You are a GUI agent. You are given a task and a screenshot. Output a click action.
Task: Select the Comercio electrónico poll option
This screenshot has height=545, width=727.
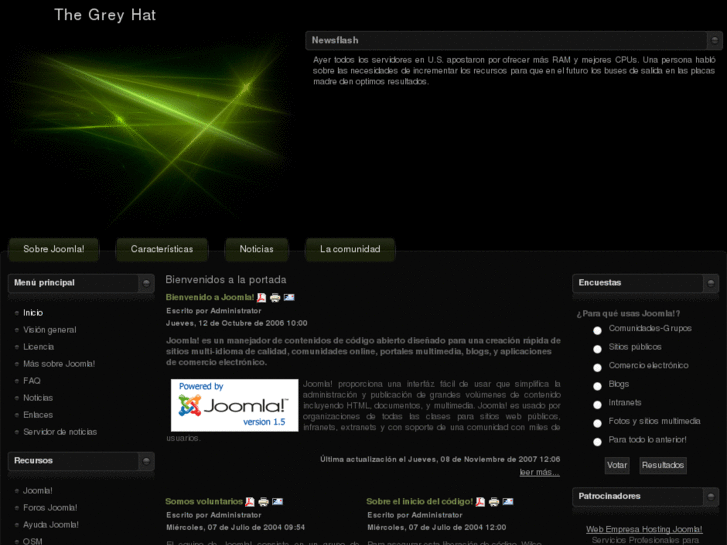[x=597, y=367]
